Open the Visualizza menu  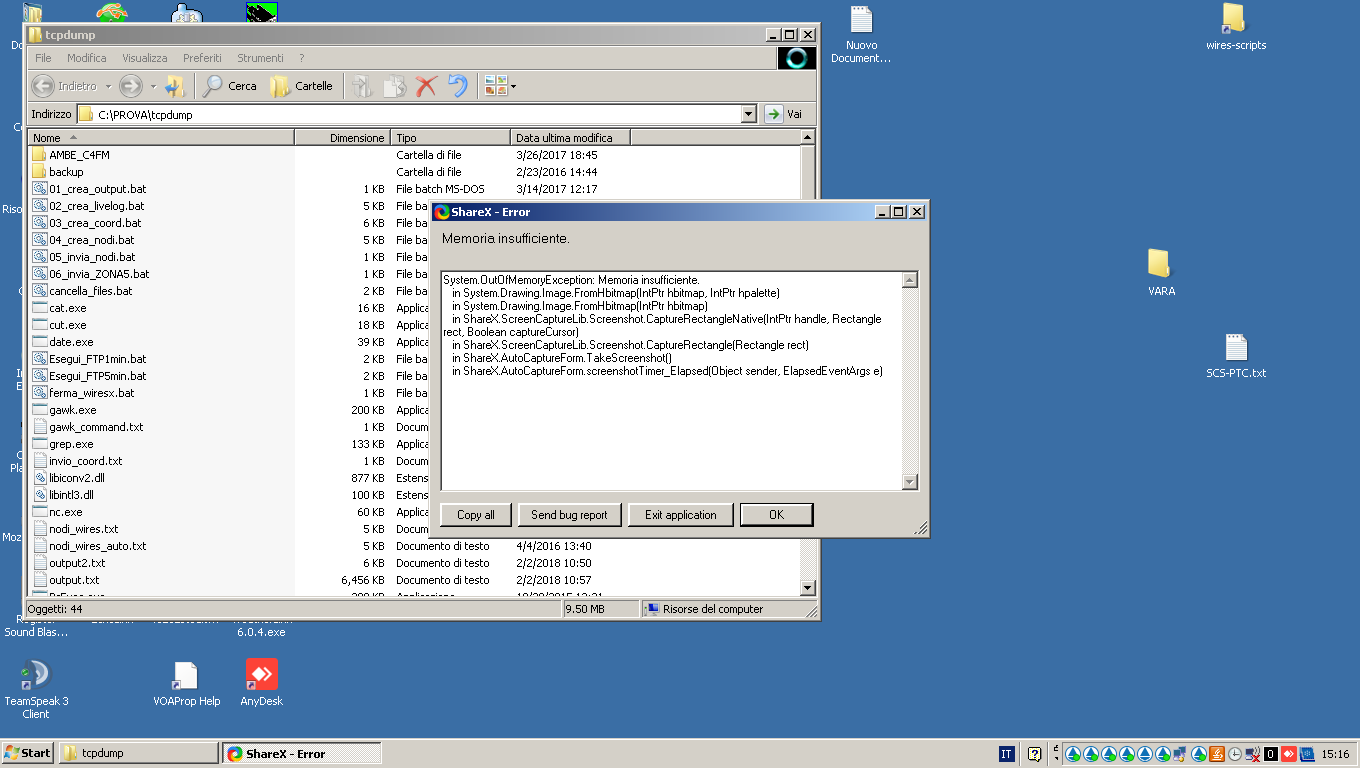tap(145, 58)
